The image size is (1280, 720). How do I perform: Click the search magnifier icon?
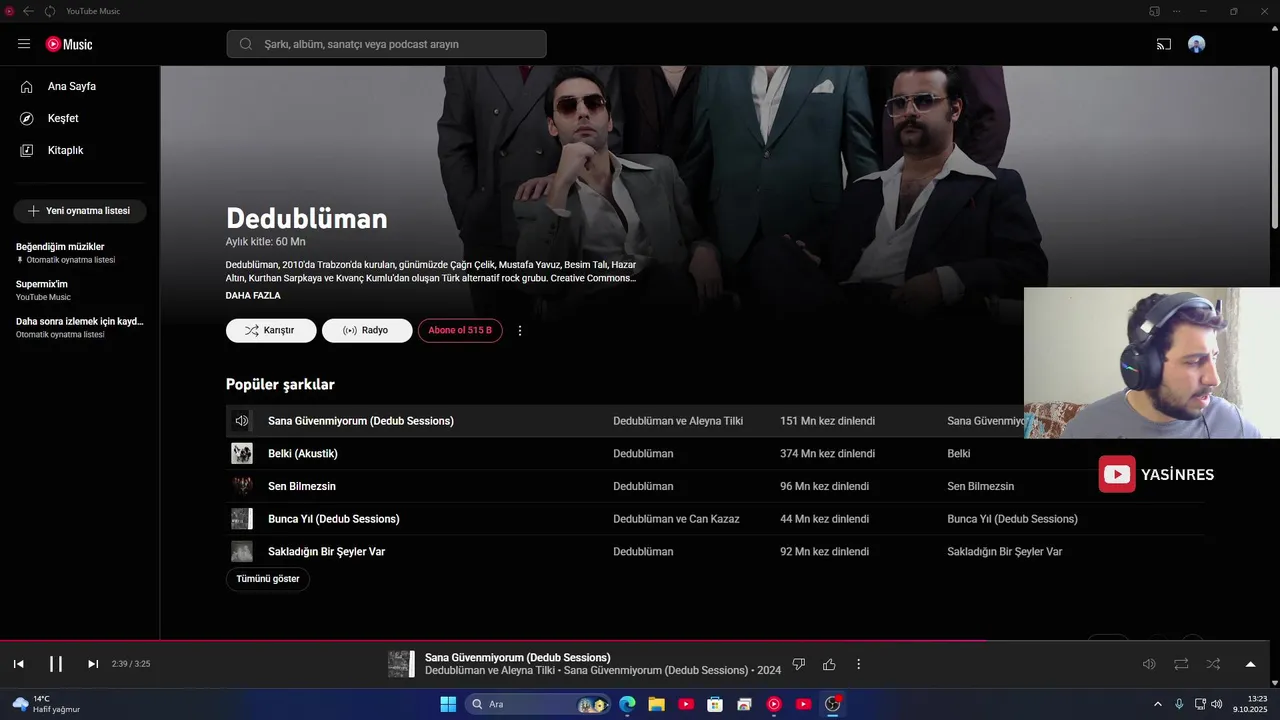tap(245, 44)
